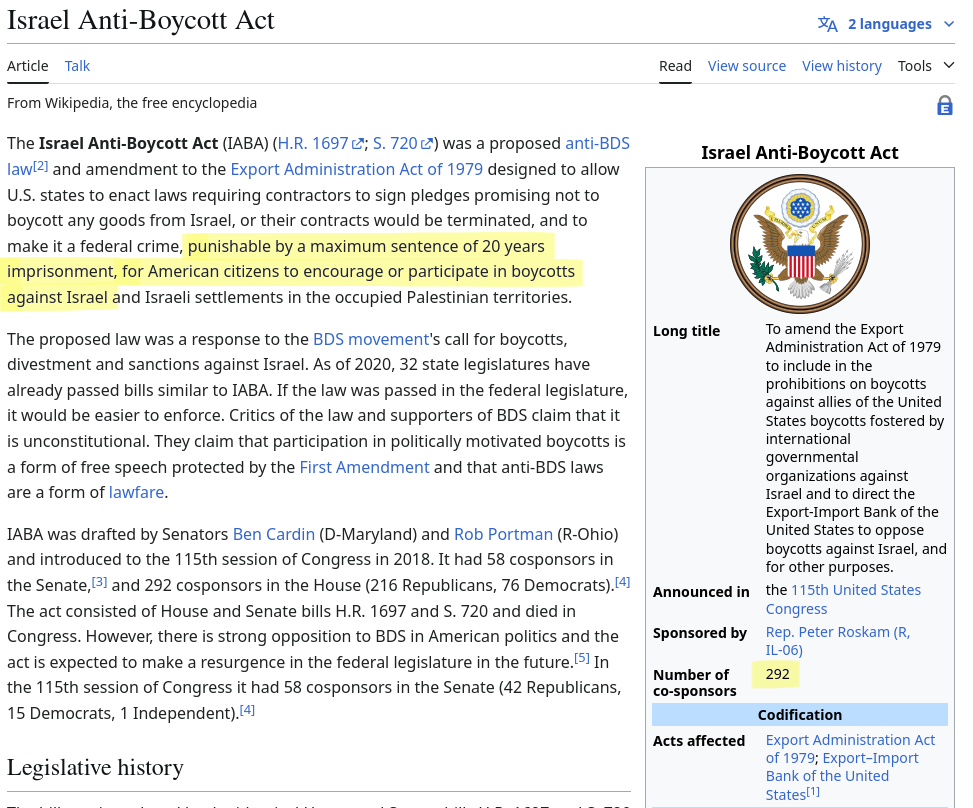This screenshot has height=808, width=973.
Task: Follow the lawfare link
Action: 137,493
